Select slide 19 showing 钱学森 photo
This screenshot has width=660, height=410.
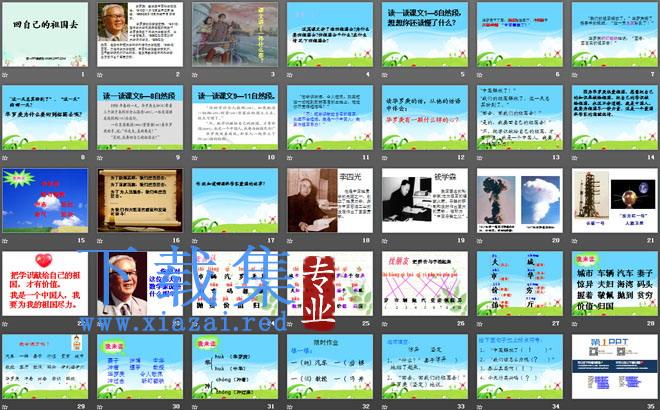pos(425,200)
